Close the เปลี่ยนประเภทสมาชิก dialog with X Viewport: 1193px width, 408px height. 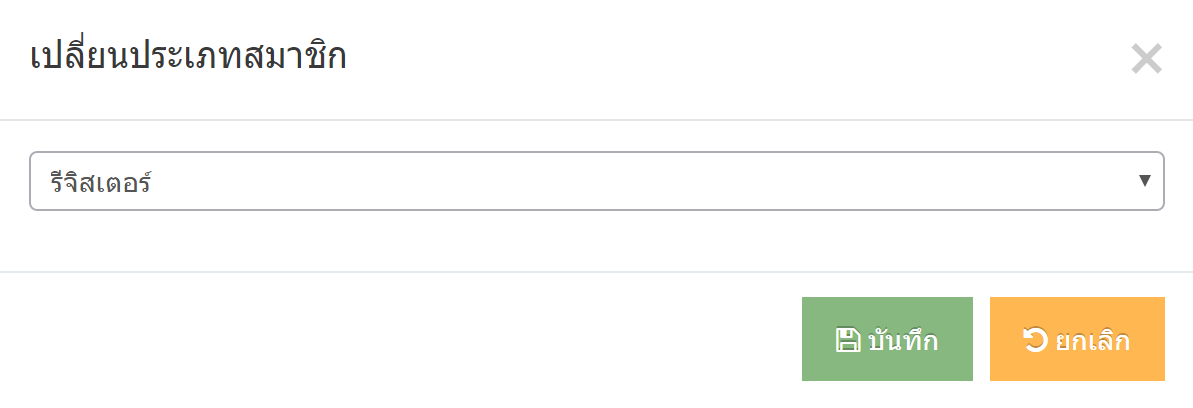click(1146, 59)
